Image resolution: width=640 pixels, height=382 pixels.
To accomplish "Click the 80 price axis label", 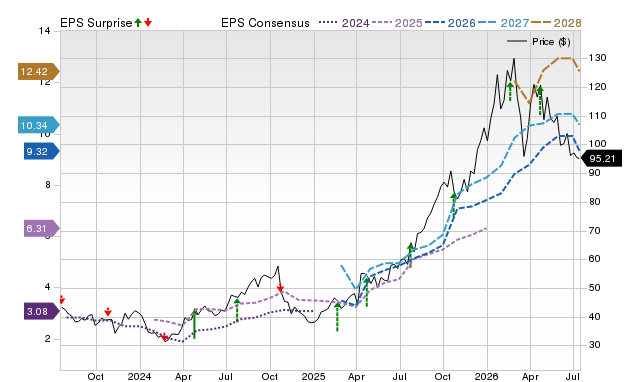I will pos(594,202).
